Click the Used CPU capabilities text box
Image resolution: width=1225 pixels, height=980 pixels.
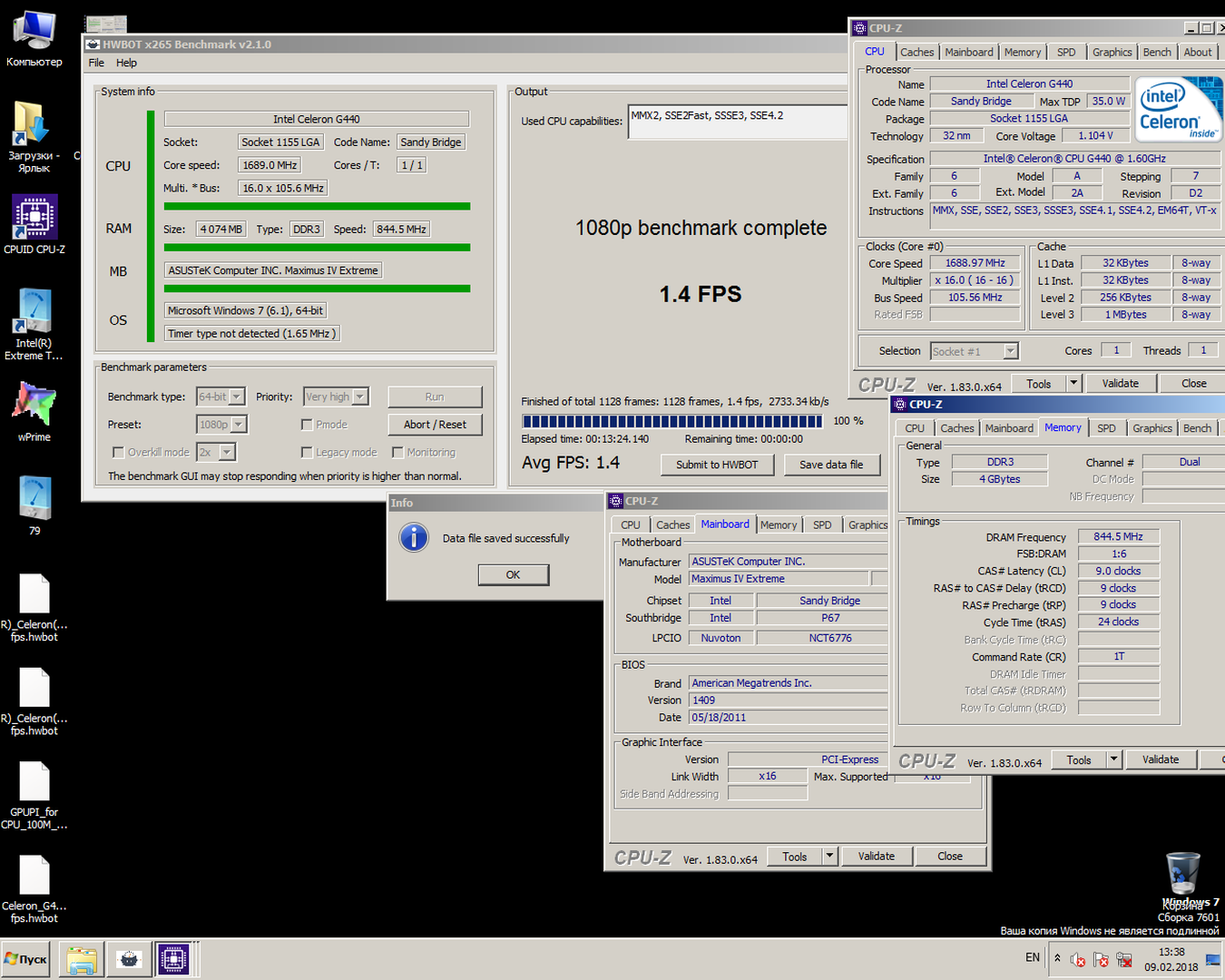pyautogui.click(x=740, y=122)
